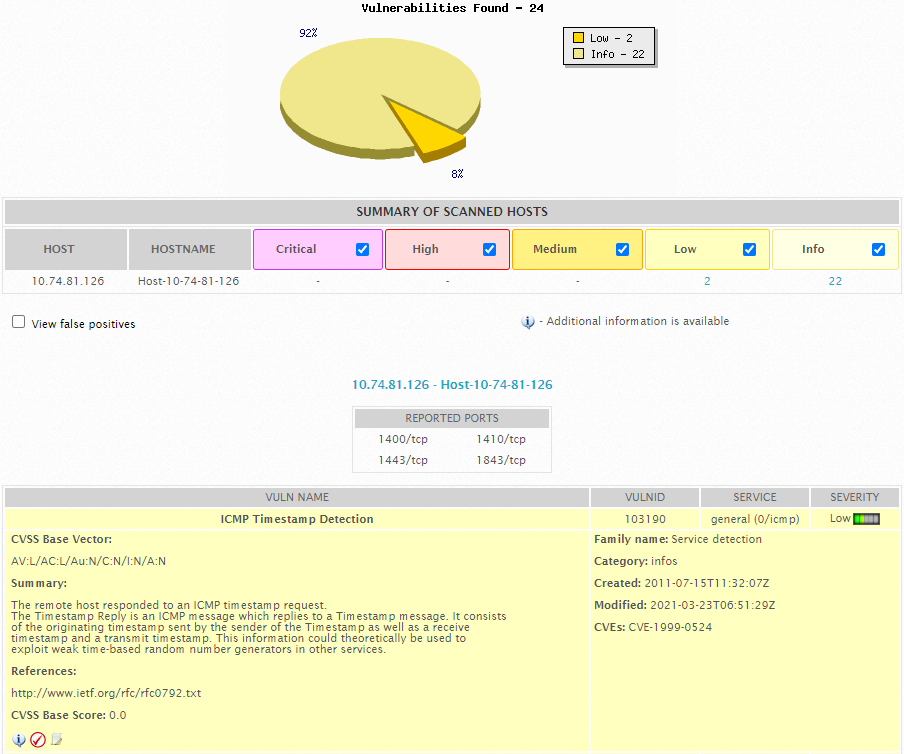Open host link 10.74.81.126 - Host-10-74-81-126
Screen dimensions: 904x754
pos(452,384)
